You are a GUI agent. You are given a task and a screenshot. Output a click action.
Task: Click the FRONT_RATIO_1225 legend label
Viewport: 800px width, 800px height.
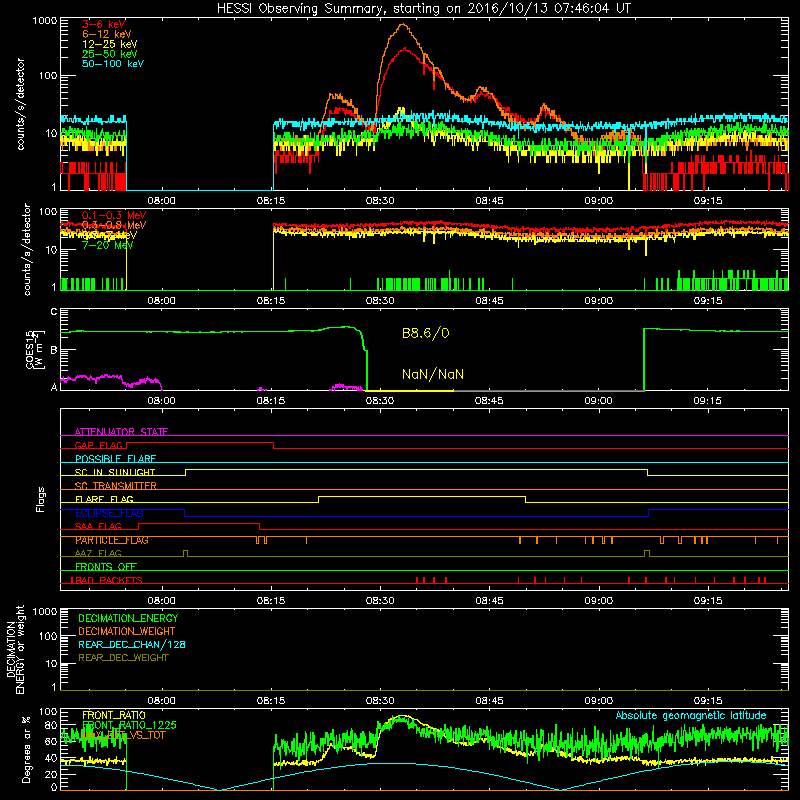pyautogui.click(x=129, y=725)
